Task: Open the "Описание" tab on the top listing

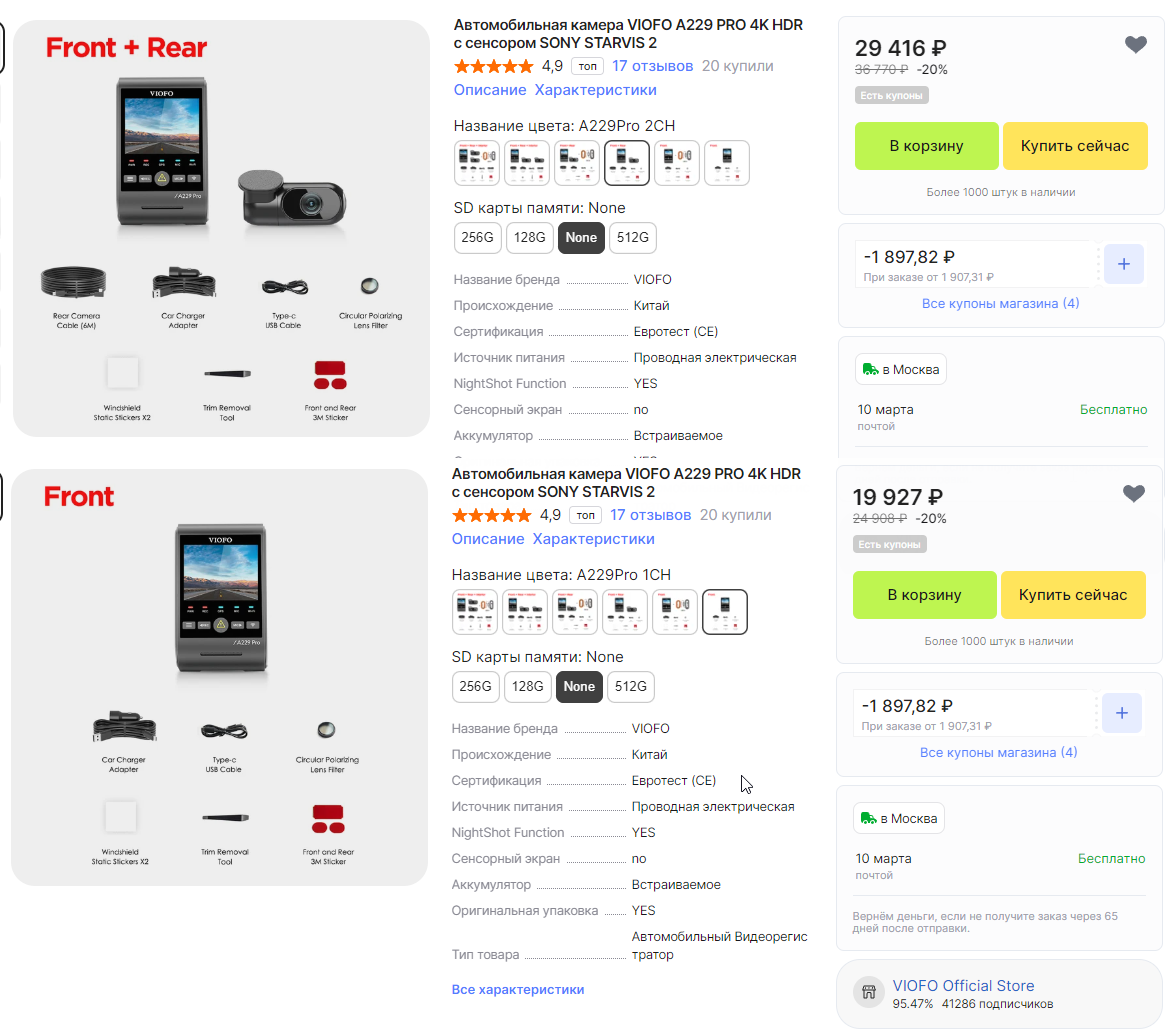Action: pyautogui.click(x=489, y=90)
